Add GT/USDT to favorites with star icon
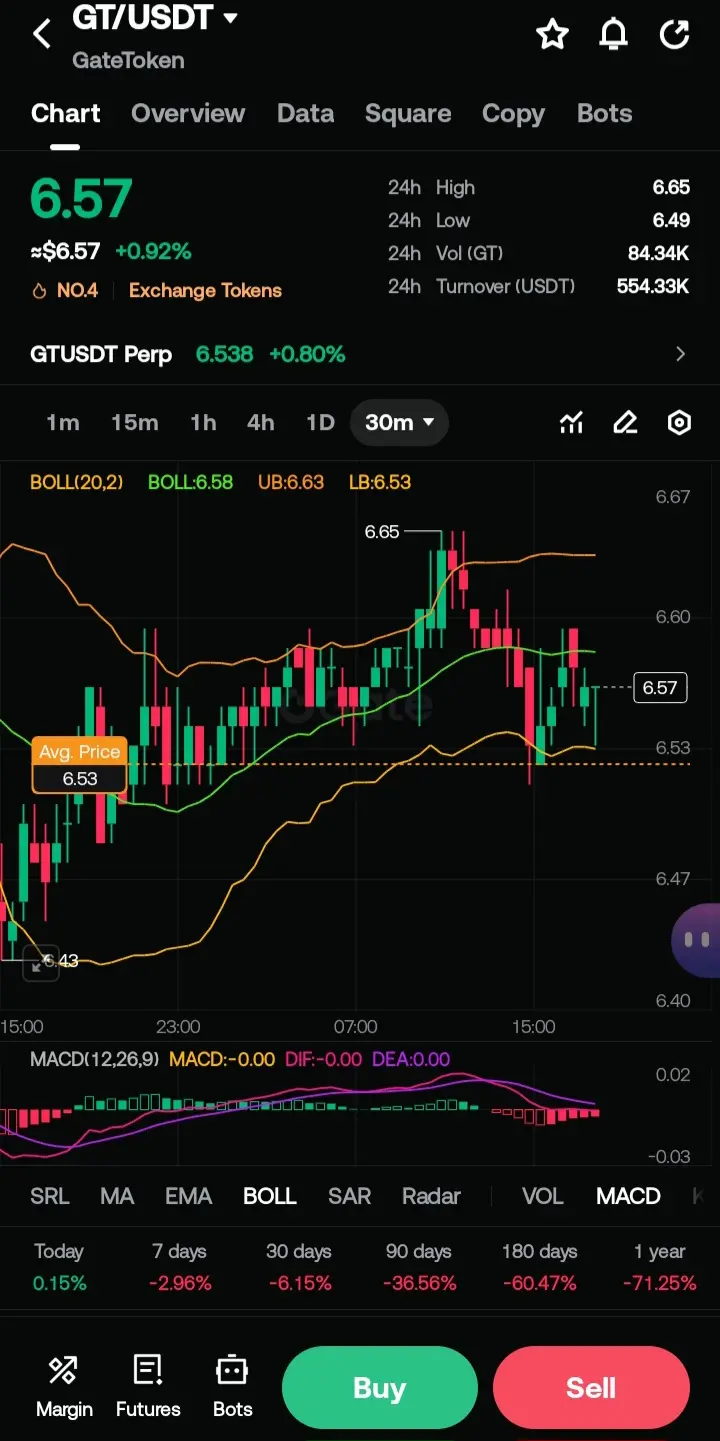 [552, 35]
